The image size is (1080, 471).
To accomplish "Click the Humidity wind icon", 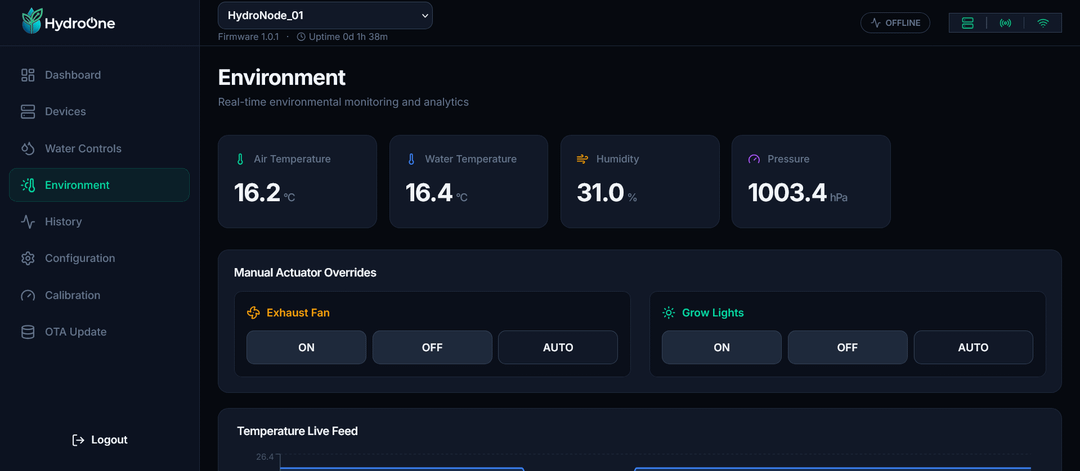I will click(x=582, y=159).
